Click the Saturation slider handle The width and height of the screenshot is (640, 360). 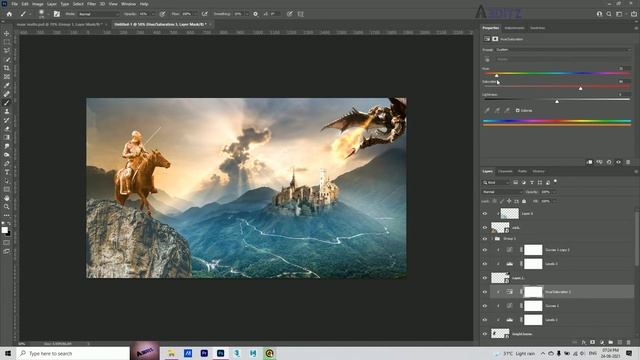[580, 88]
